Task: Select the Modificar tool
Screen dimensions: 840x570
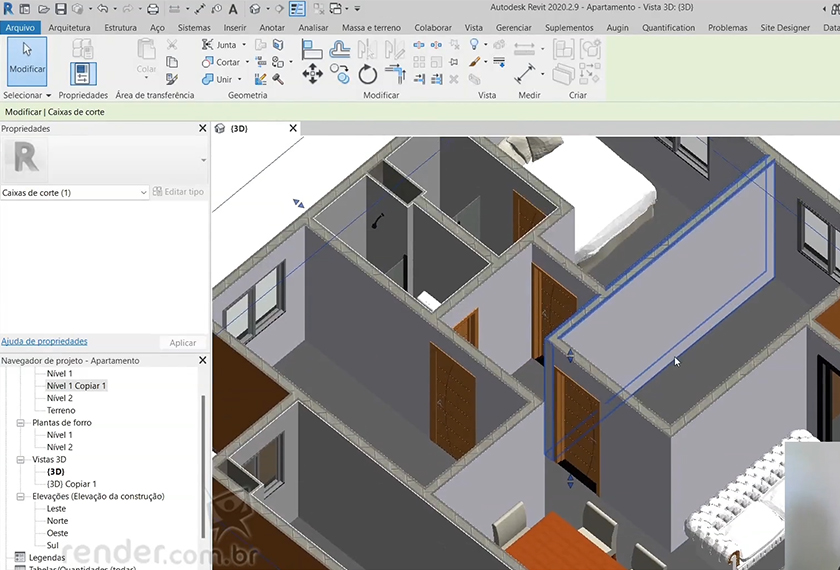Action: point(27,59)
